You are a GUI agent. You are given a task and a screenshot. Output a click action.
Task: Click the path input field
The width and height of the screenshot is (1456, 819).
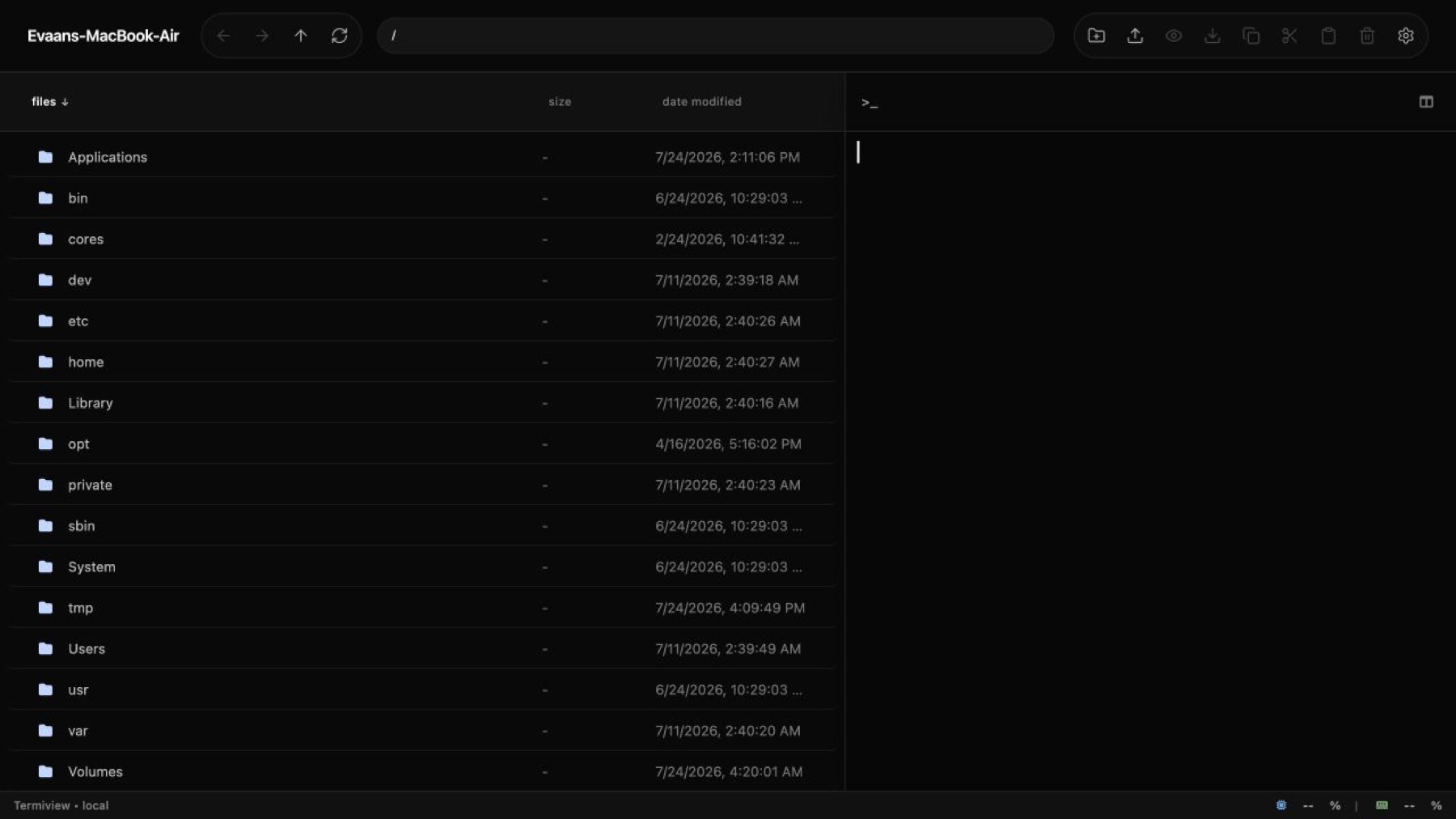tap(715, 36)
